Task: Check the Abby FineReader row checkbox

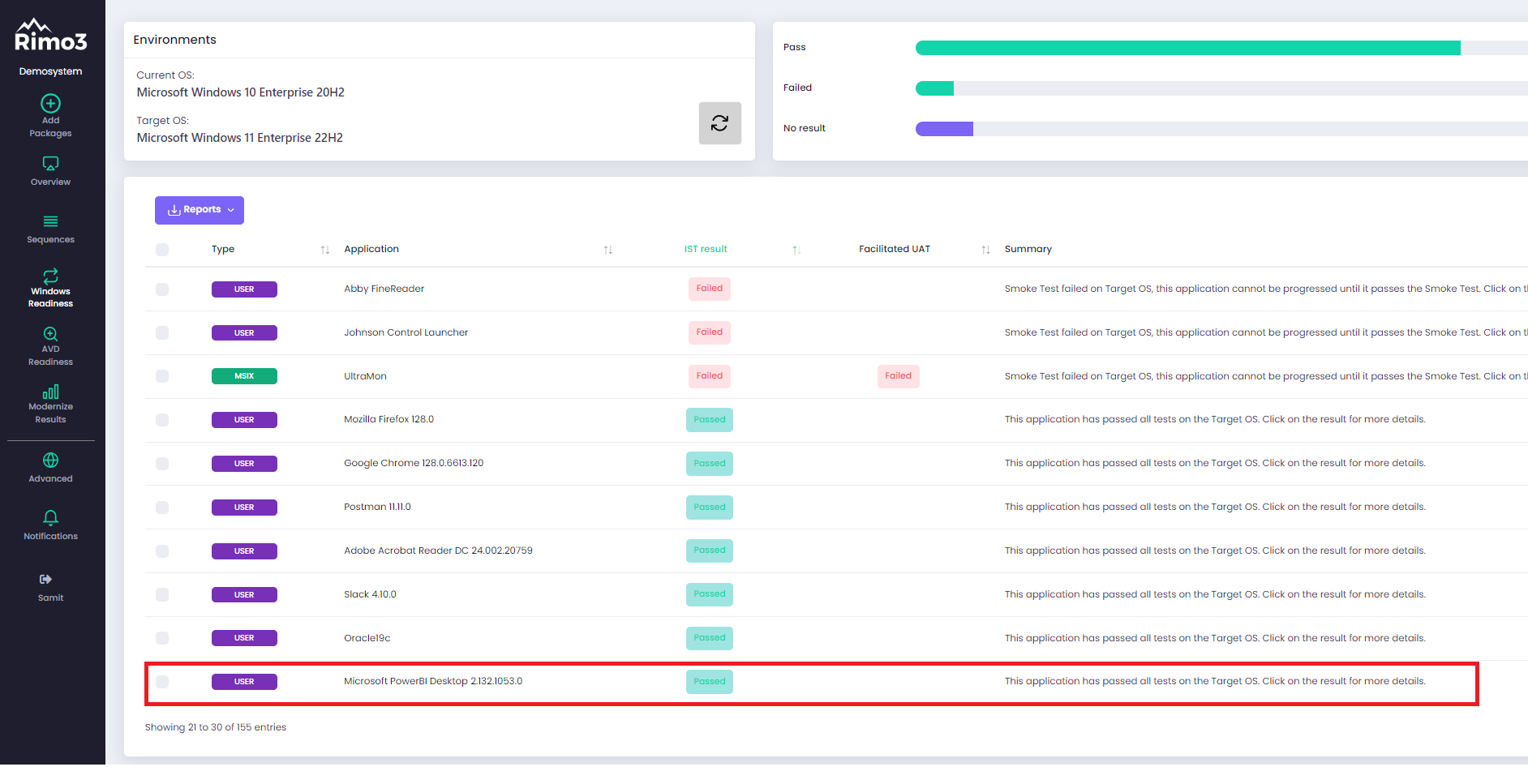Action: point(162,289)
